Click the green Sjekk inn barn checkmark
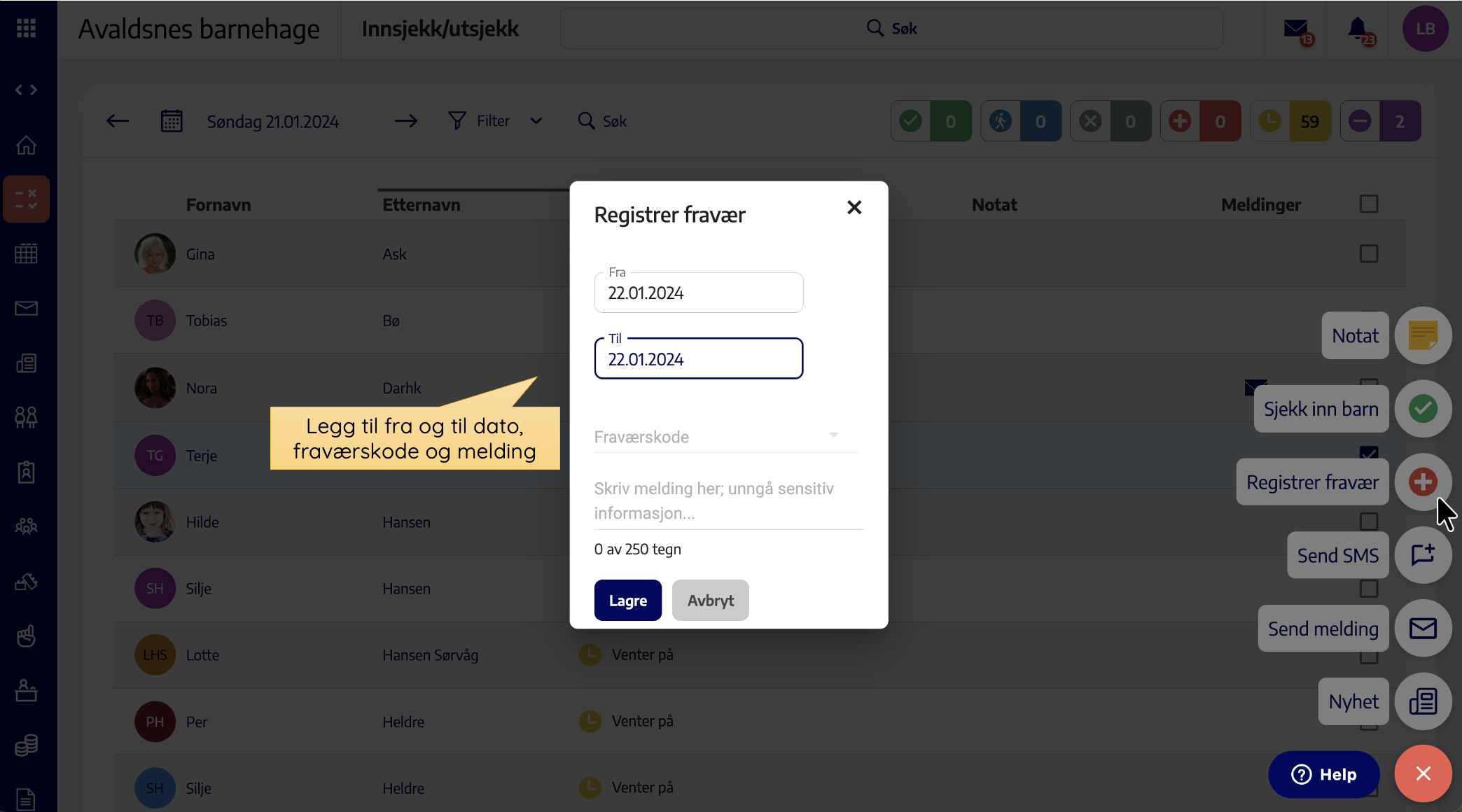Viewport: 1462px width, 812px height. coord(1423,409)
